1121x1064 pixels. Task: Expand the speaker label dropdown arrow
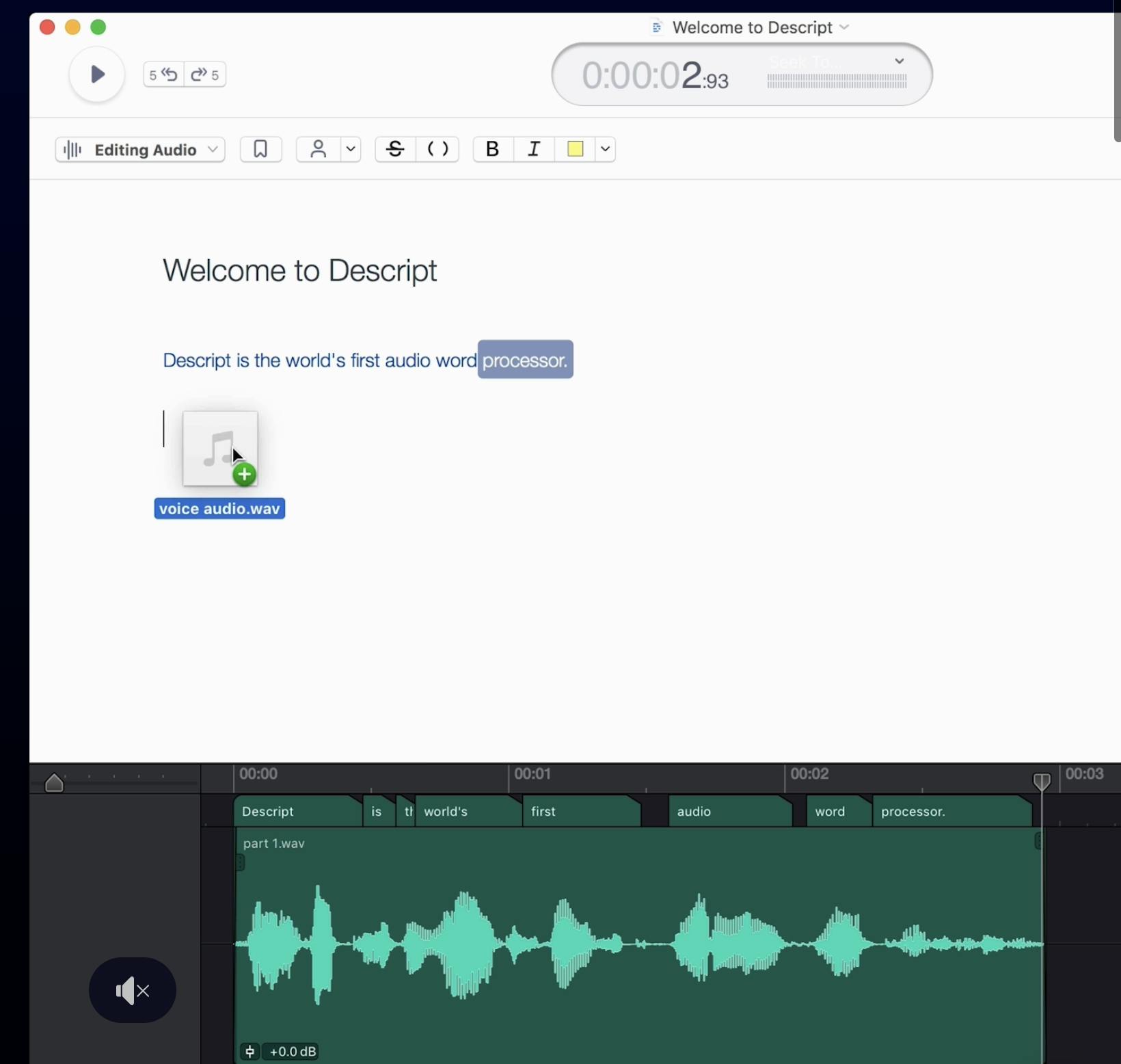[351, 149]
